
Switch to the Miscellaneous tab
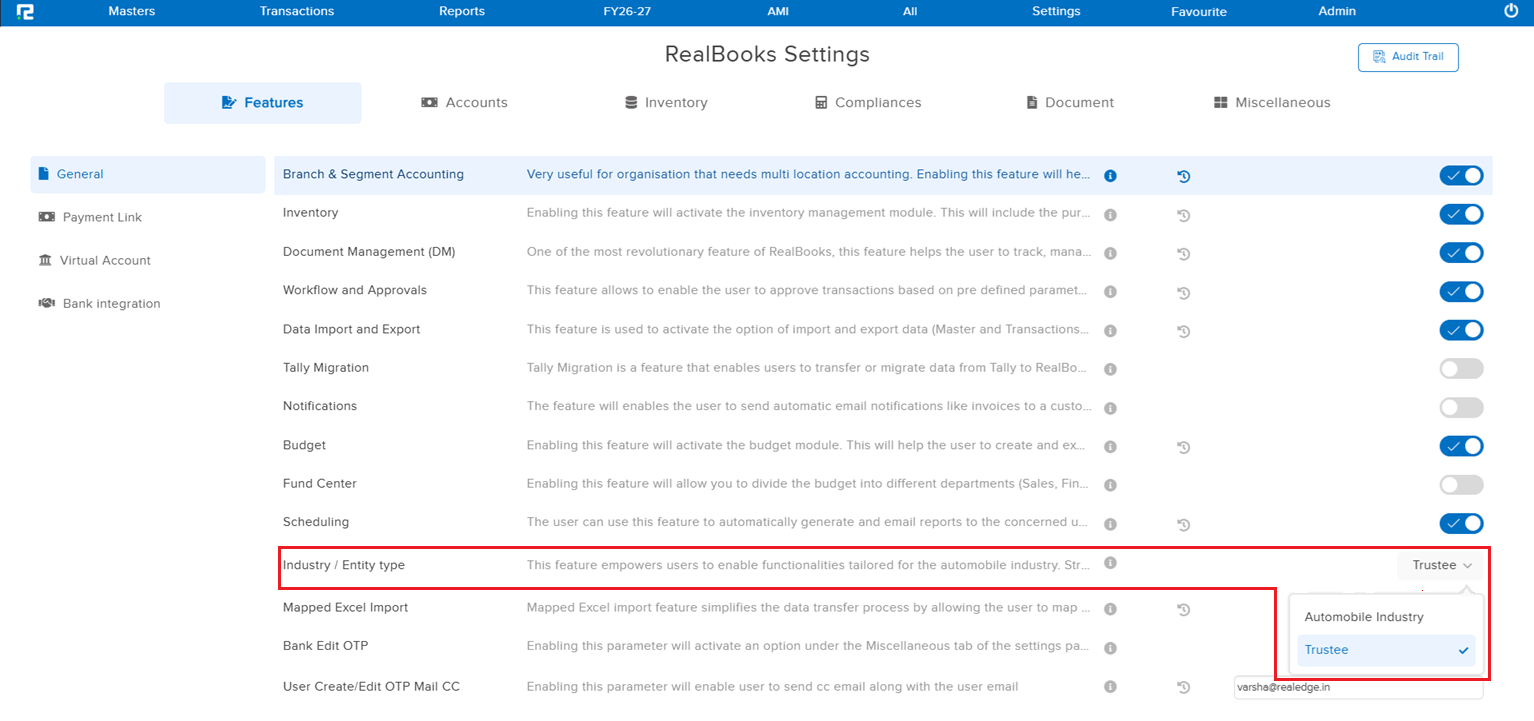[x=1272, y=102]
